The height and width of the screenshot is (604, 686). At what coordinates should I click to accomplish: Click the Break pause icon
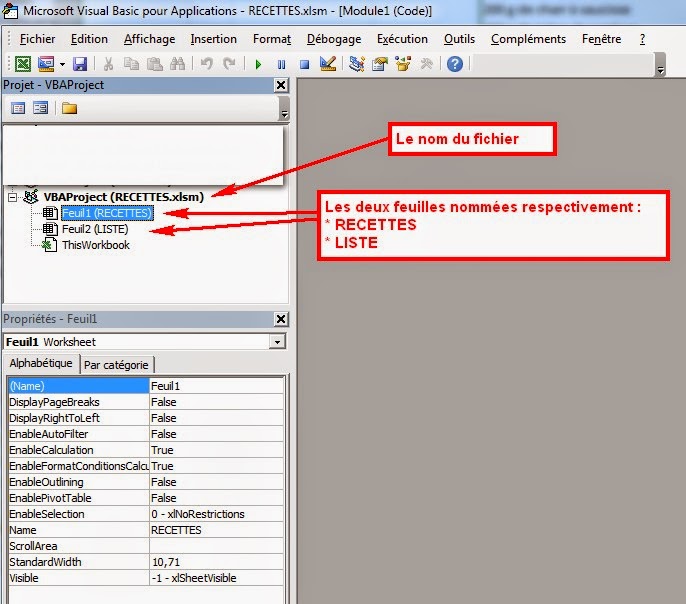click(281, 64)
